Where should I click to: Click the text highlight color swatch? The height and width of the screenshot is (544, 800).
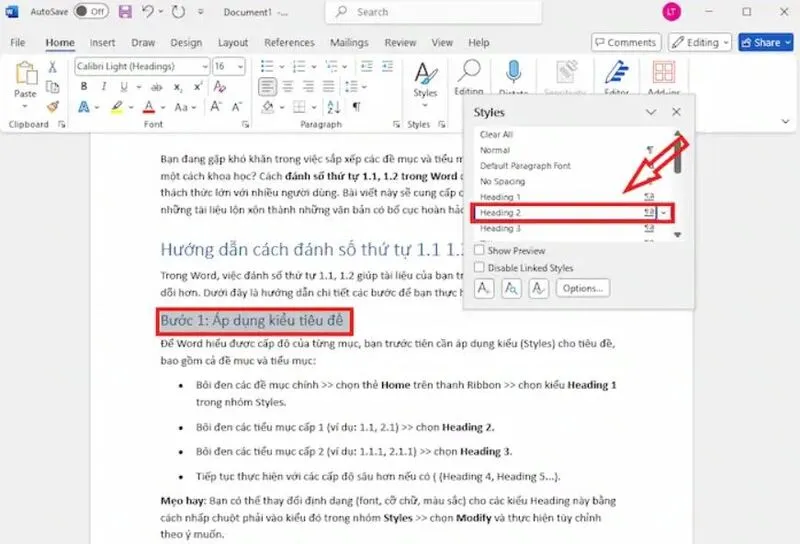click(x=117, y=107)
